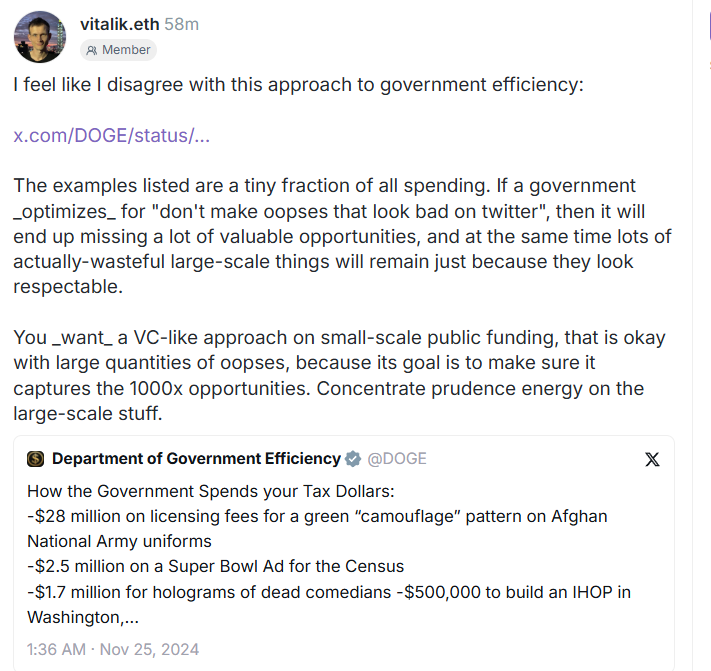The height and width of the screenshot is (671, 711).
Task: Click the verified checkmark badge
Action: coord(353,459)
